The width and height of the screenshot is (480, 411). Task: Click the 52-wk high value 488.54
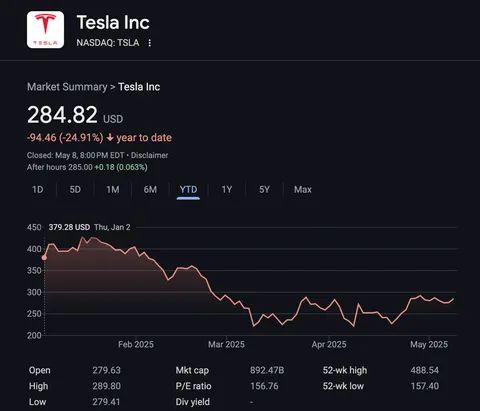coord(425,370)
